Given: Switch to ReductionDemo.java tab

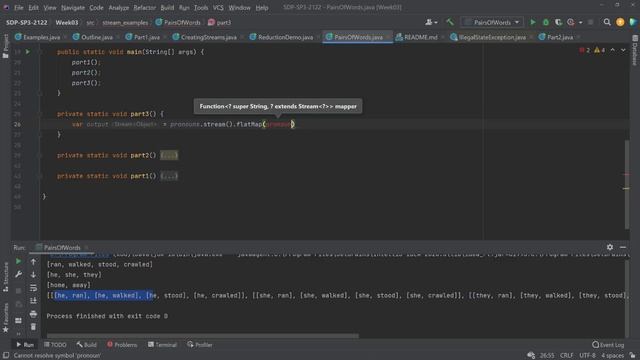Looking at the screenshot, I should [282, 37].
